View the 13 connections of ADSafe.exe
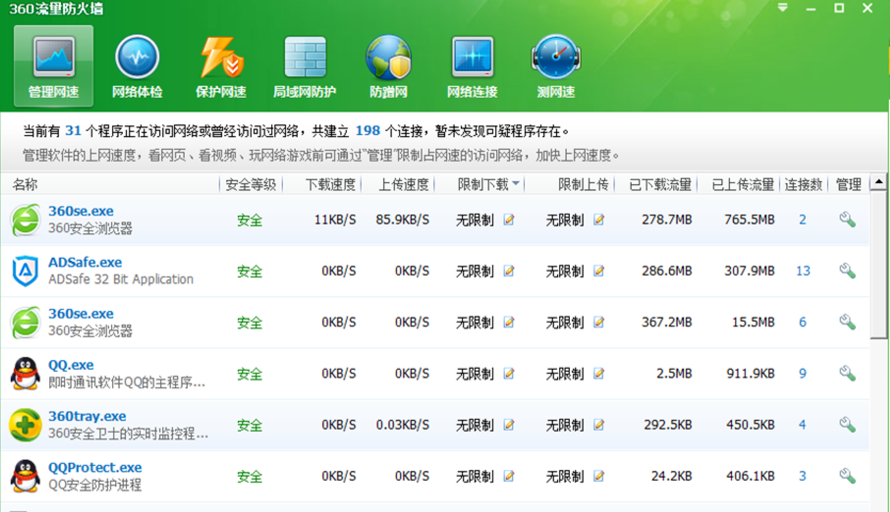Image resolution: width=890 pixels, height=512 pixels. [x=803, y=271]
